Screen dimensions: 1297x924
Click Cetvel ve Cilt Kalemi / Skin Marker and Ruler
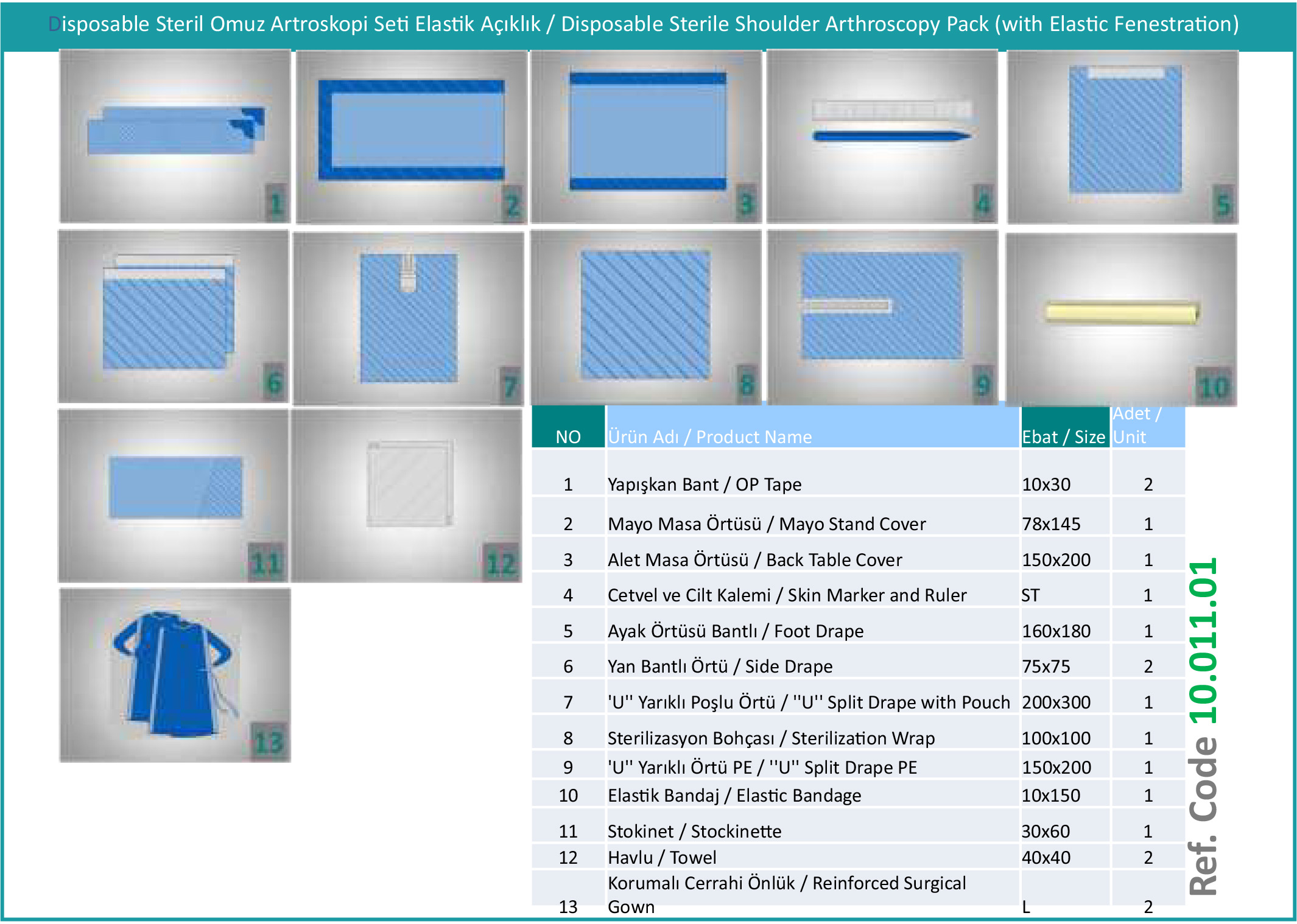click(787, 595)
